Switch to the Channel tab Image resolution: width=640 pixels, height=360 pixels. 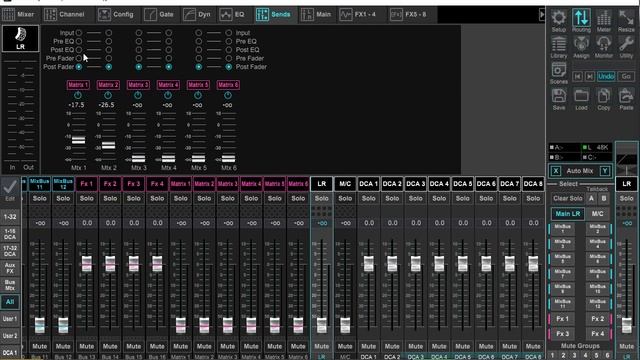(x=64, y=14)
